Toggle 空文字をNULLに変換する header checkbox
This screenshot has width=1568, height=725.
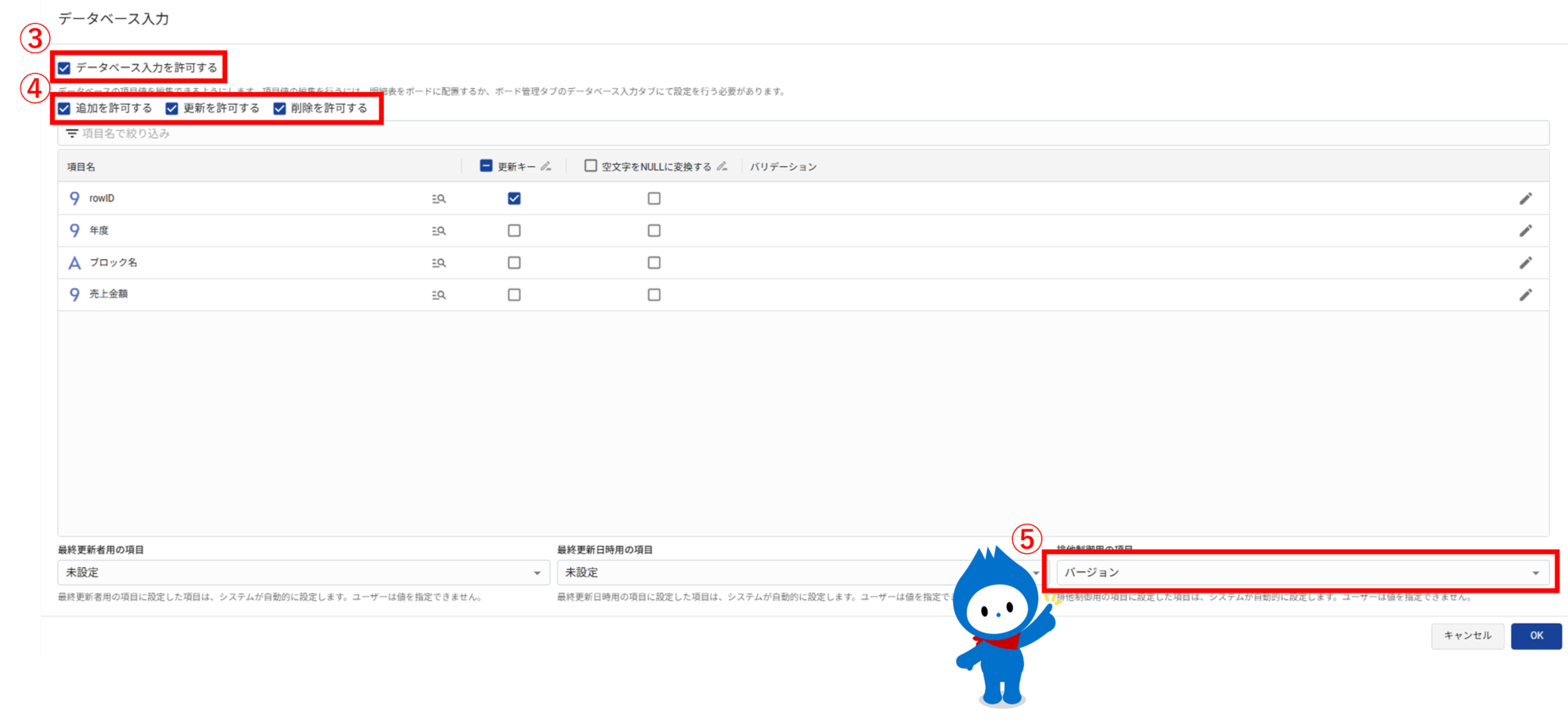tap(591, 166)
